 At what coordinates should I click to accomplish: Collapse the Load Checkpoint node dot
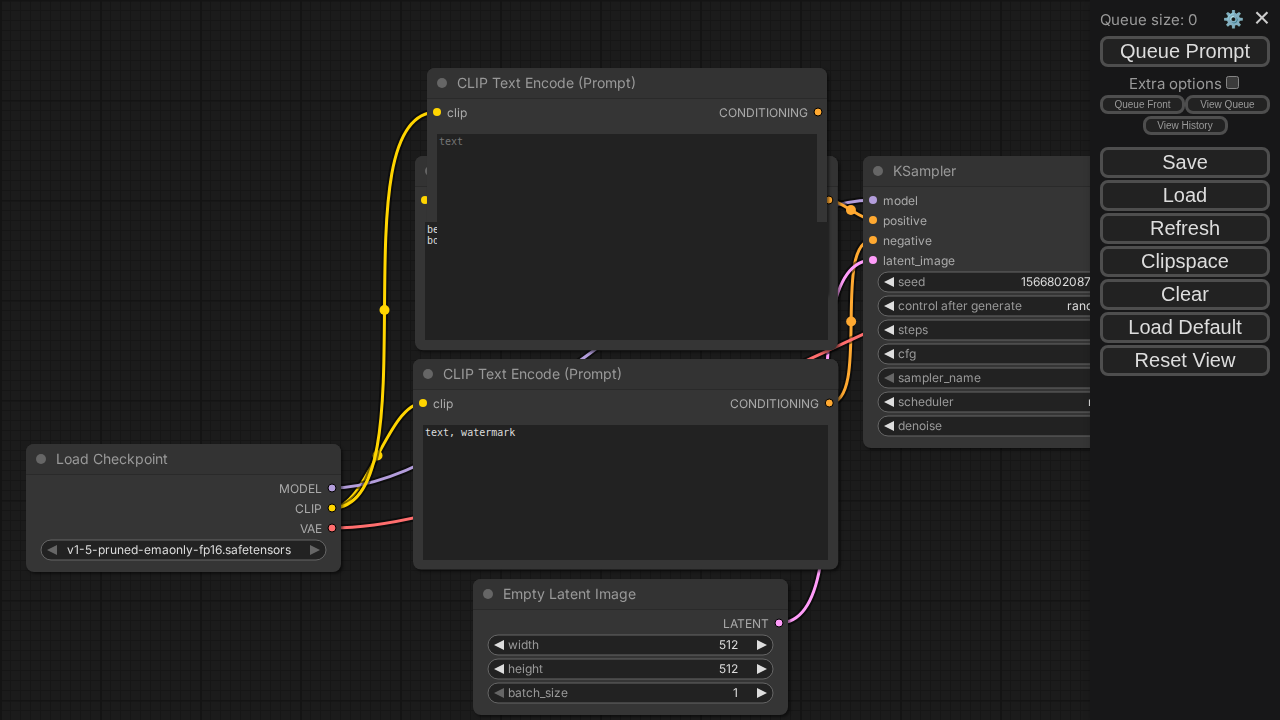click(41, 459)
